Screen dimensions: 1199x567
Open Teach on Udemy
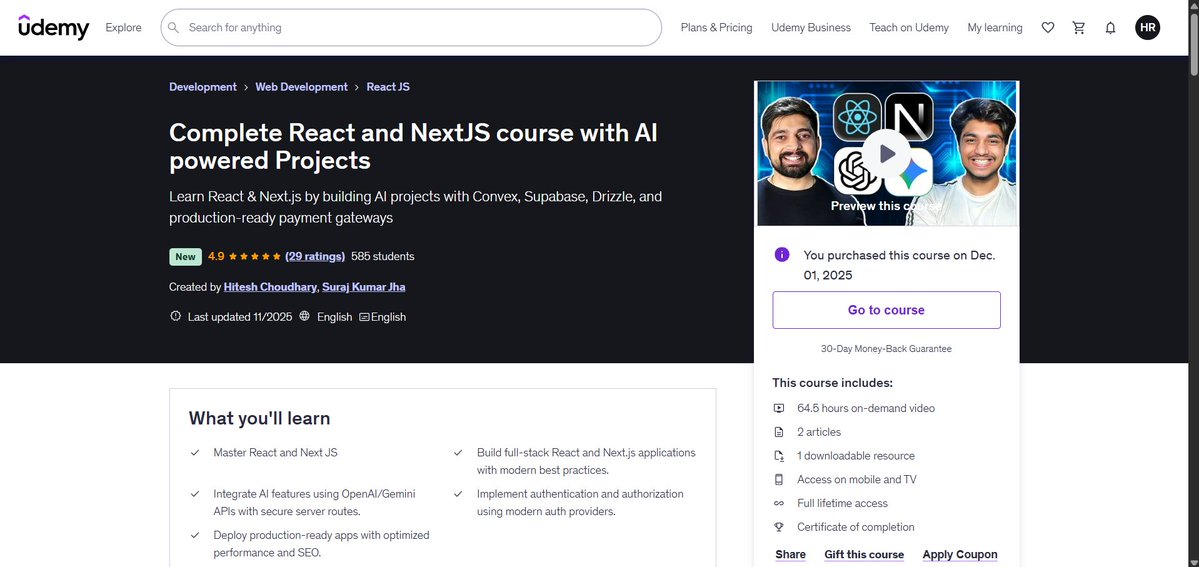909,28
